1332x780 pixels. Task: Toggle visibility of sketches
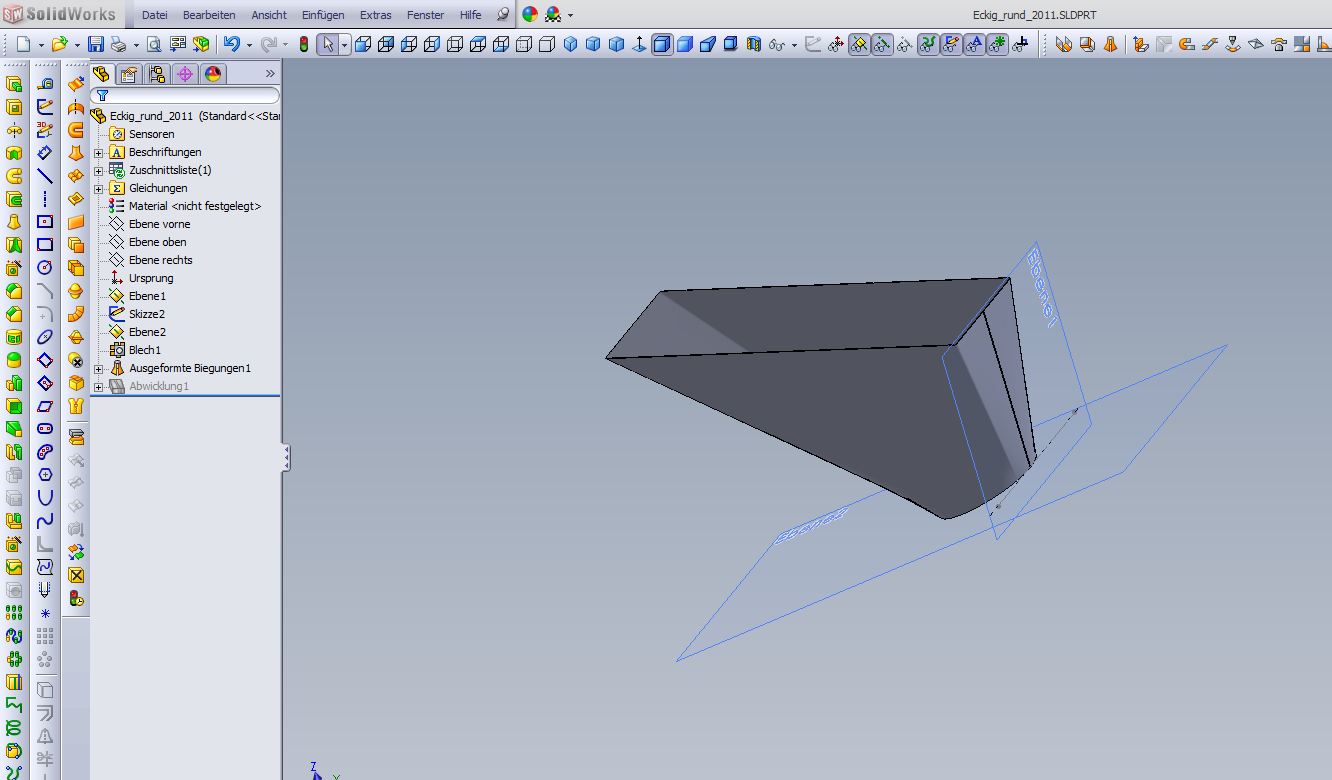pos(951,44)
